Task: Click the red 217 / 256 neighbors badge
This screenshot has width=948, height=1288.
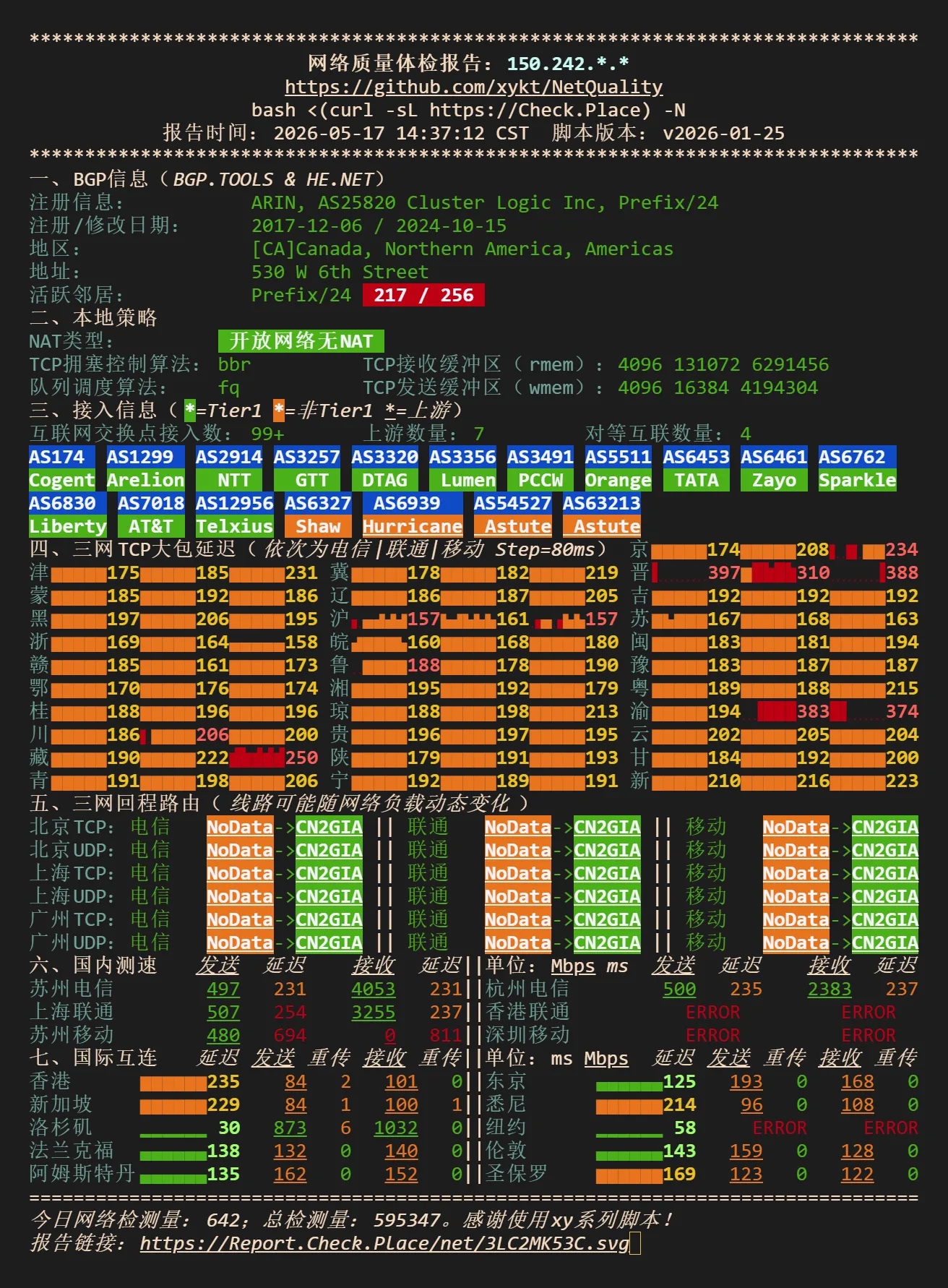Action: 423,295
